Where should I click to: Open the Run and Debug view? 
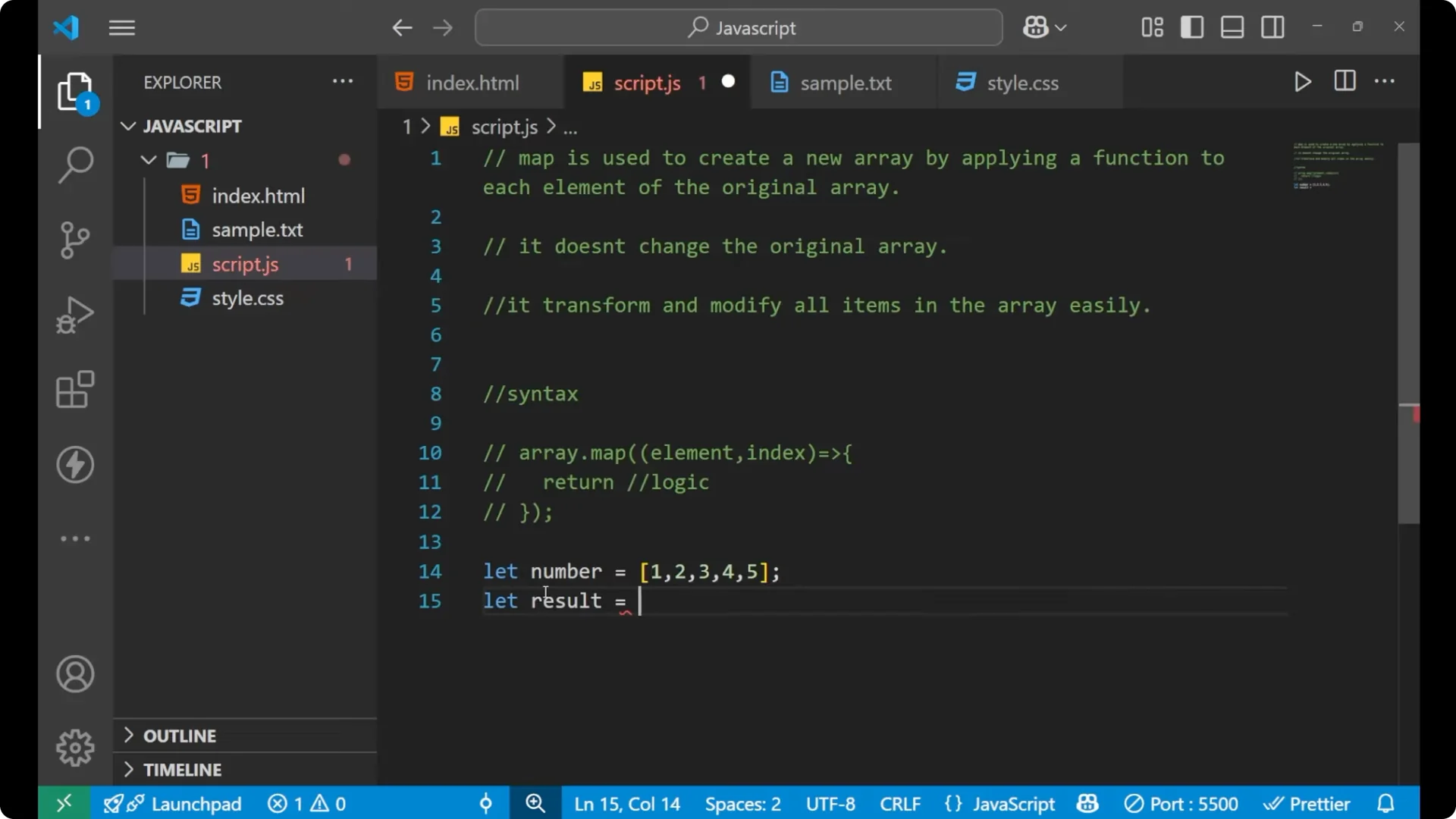(75, 315)
